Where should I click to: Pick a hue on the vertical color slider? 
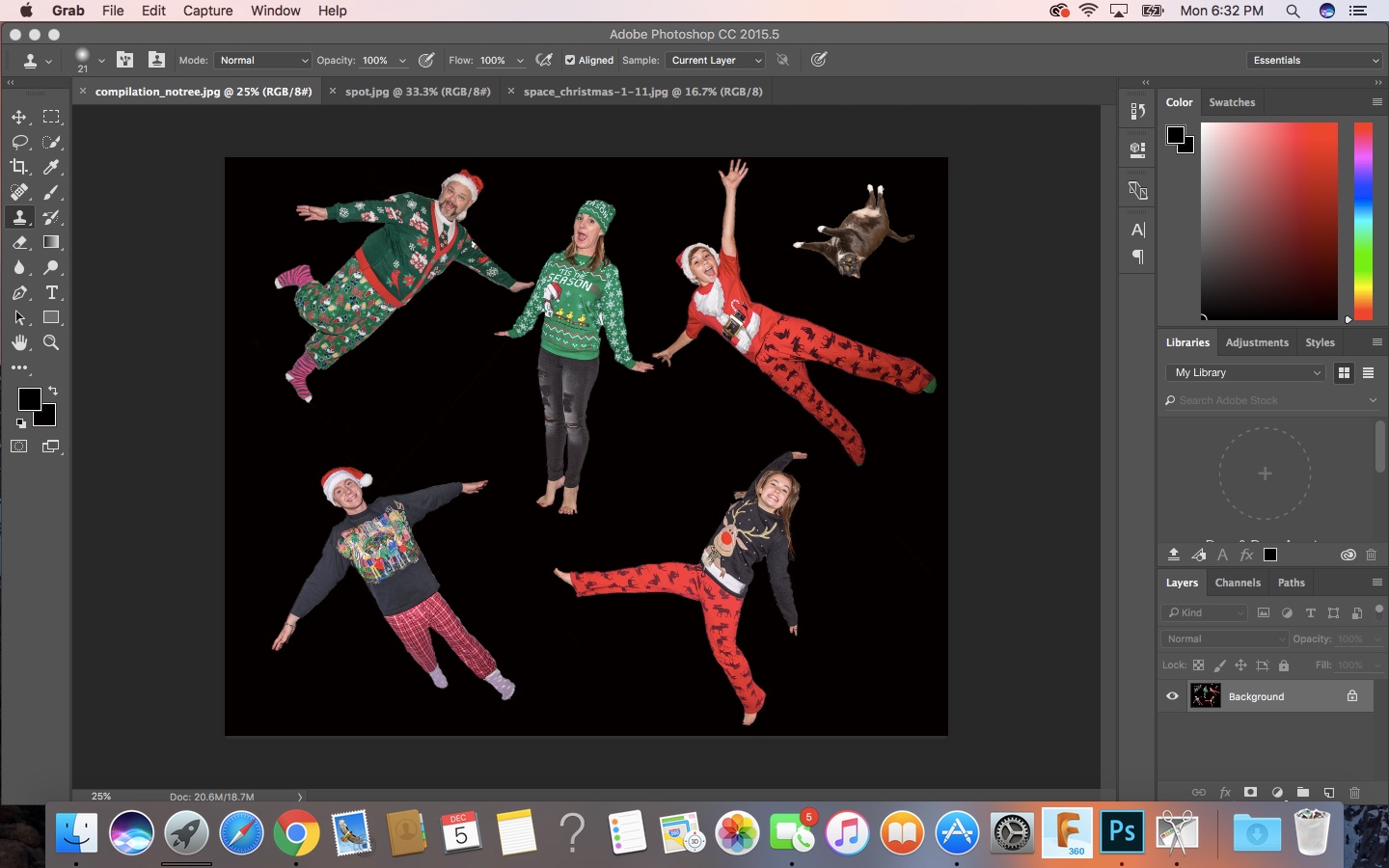pos(1363,221)
